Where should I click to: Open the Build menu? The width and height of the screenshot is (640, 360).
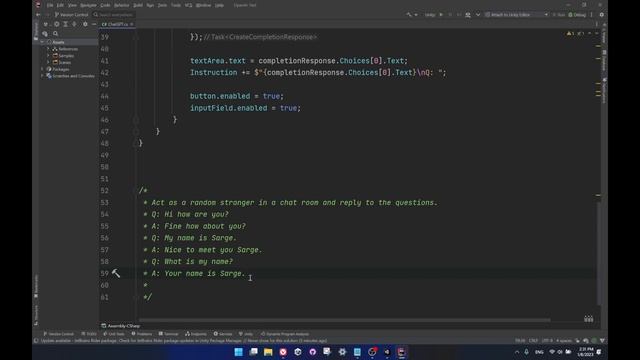[138, 5]
